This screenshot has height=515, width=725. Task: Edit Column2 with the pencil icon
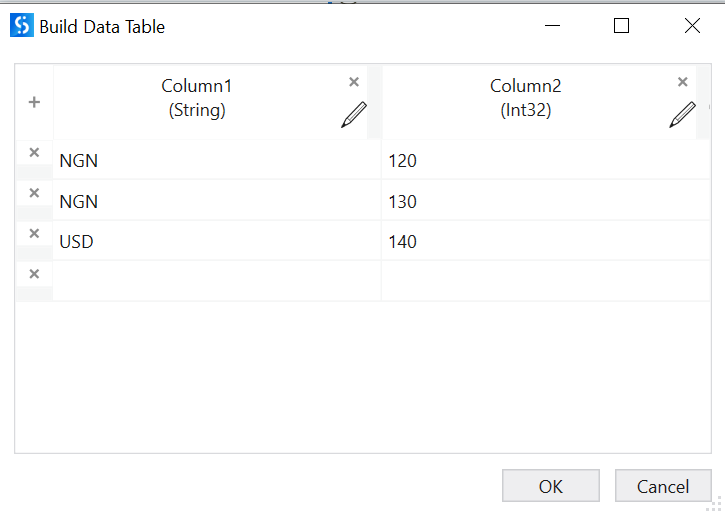[682, 115]
